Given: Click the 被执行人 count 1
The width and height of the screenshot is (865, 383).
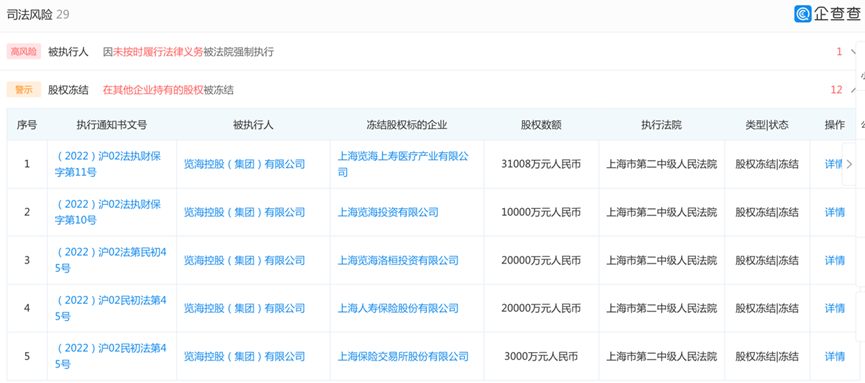Looking at the screenshot, I should 839,52.
